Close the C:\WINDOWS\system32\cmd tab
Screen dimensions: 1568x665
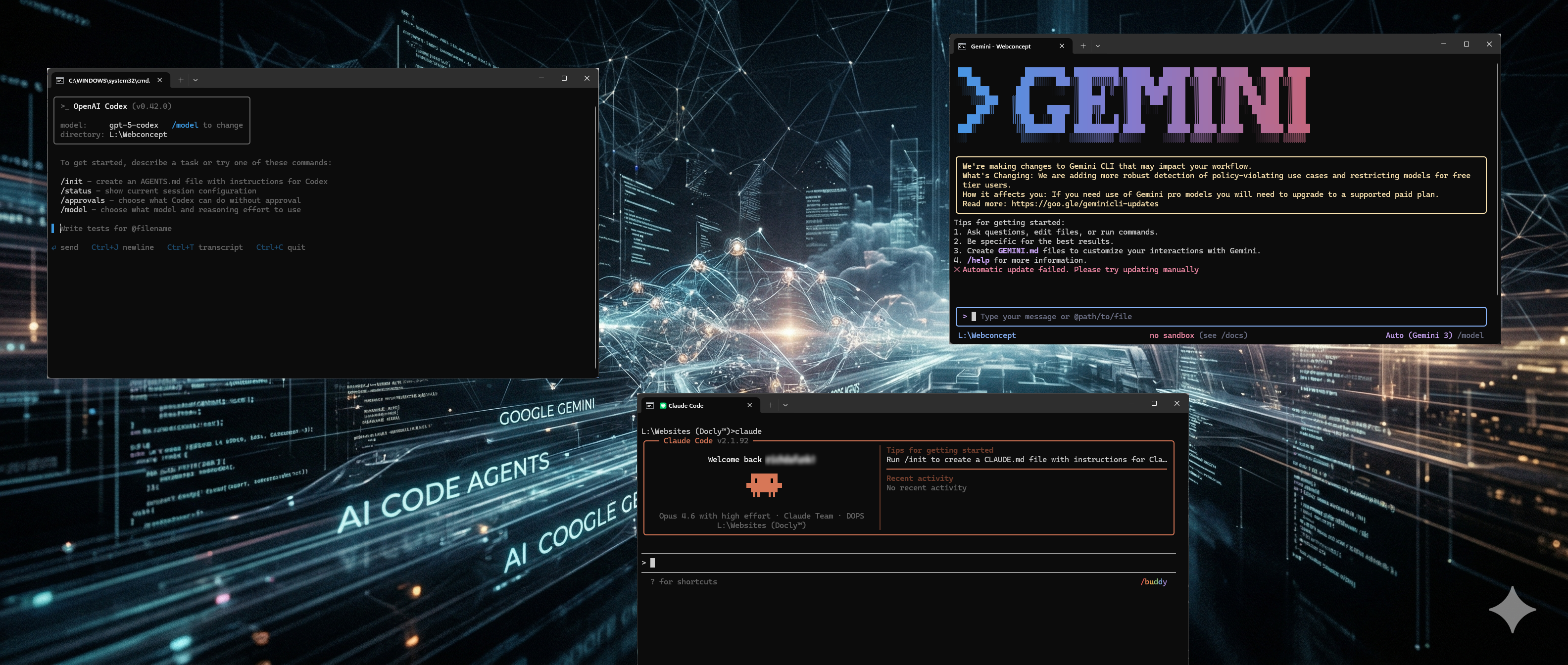(x=159, y=80)
